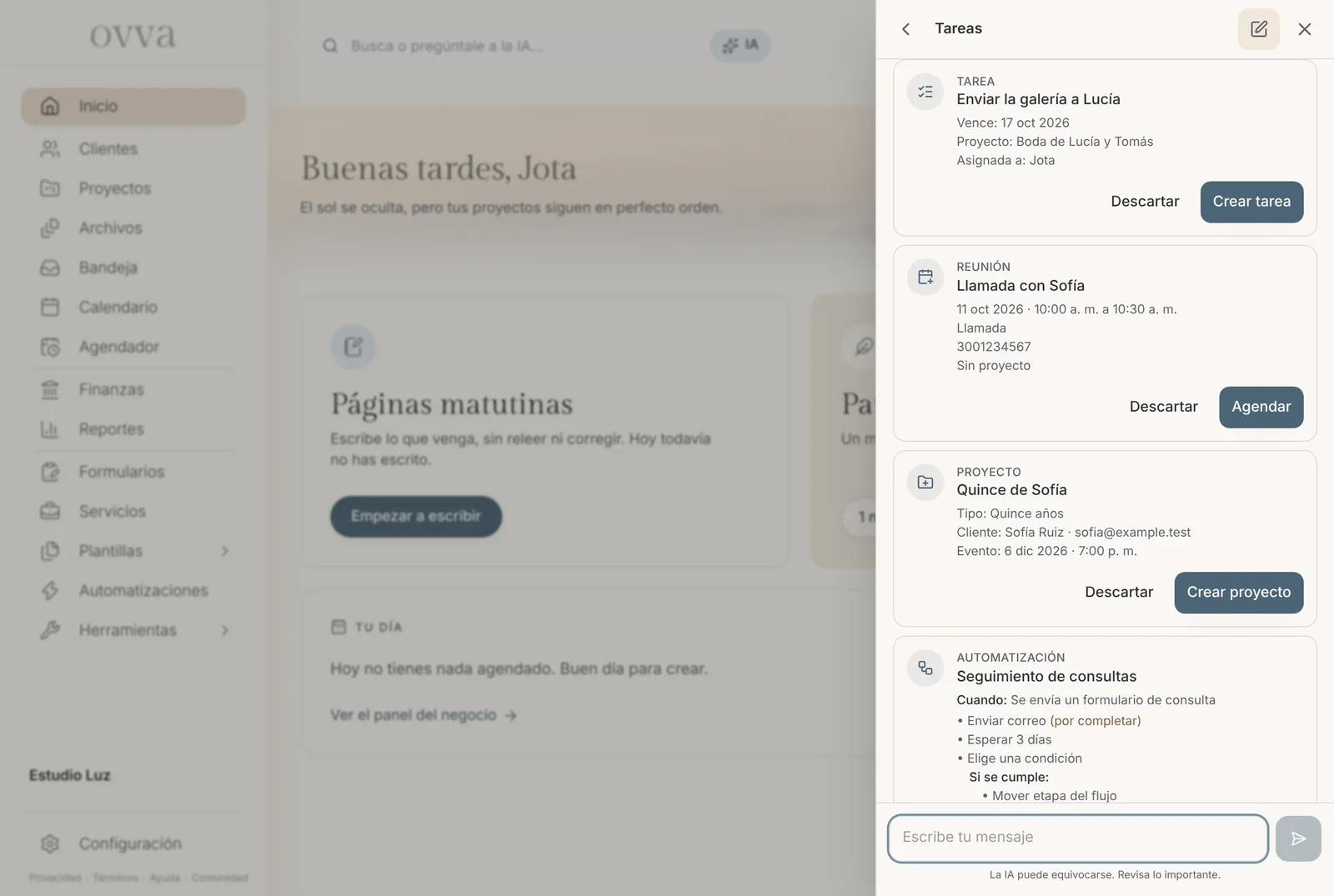Expand the Herramientas submenu chevron
The image size is (1334, 896).
225,630
